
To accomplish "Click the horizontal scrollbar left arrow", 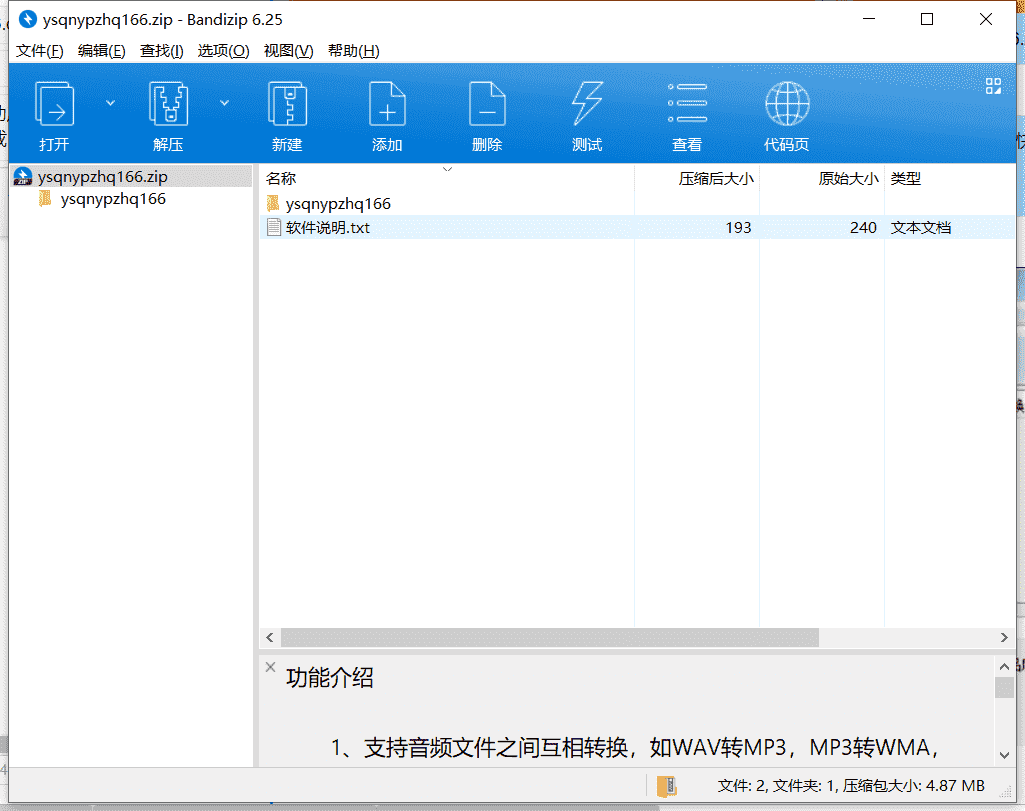I will (x=270, y=637).
